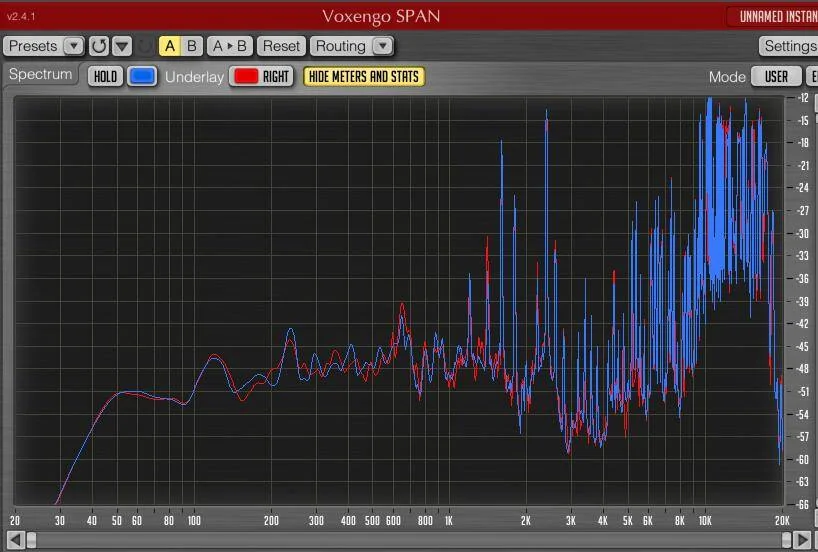The image size is (818, 552).
Task: Select the Spectrum tab
Action: (x=41, y=74)
